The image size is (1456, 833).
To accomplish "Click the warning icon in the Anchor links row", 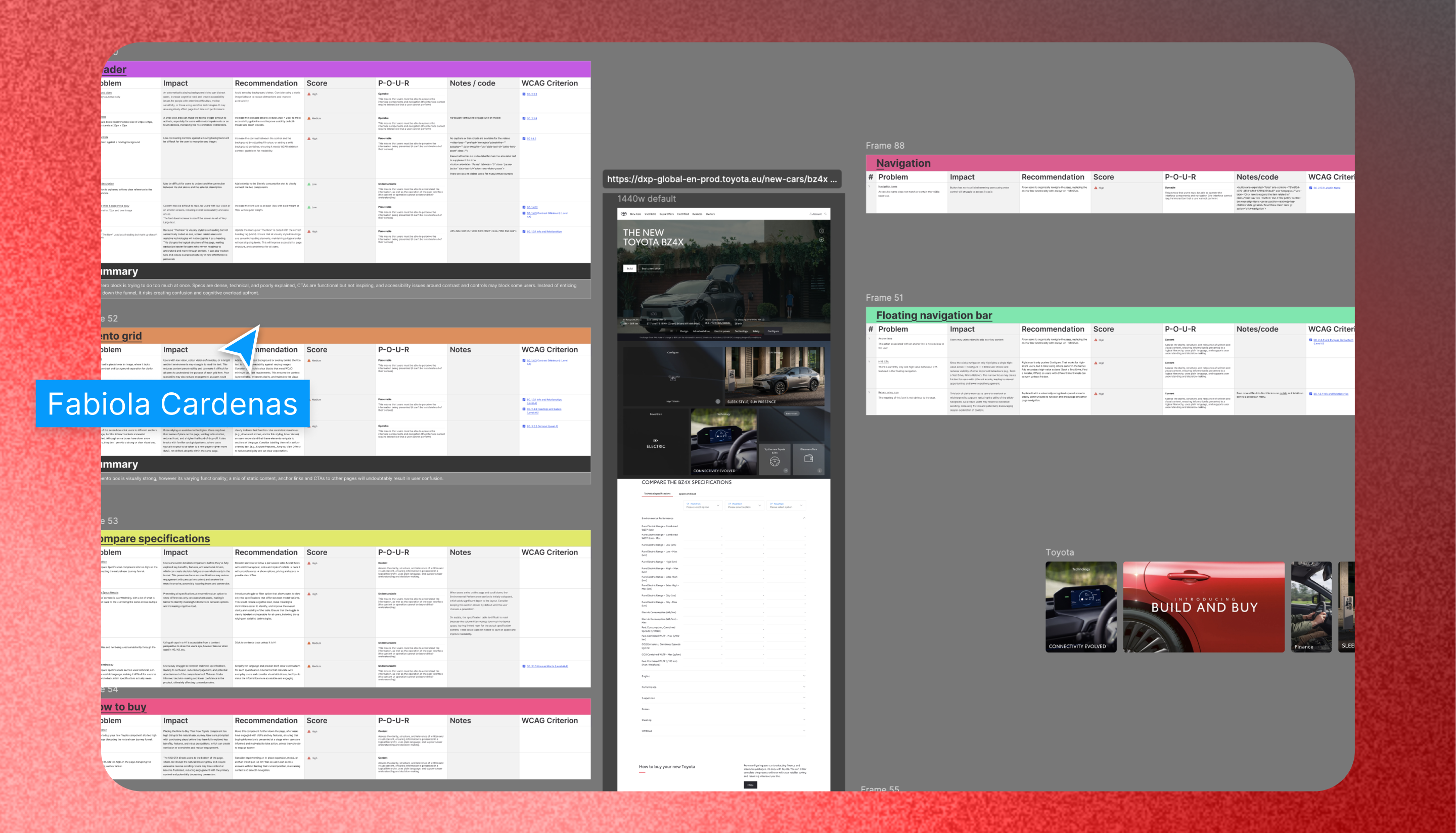I will point(1096,340).
